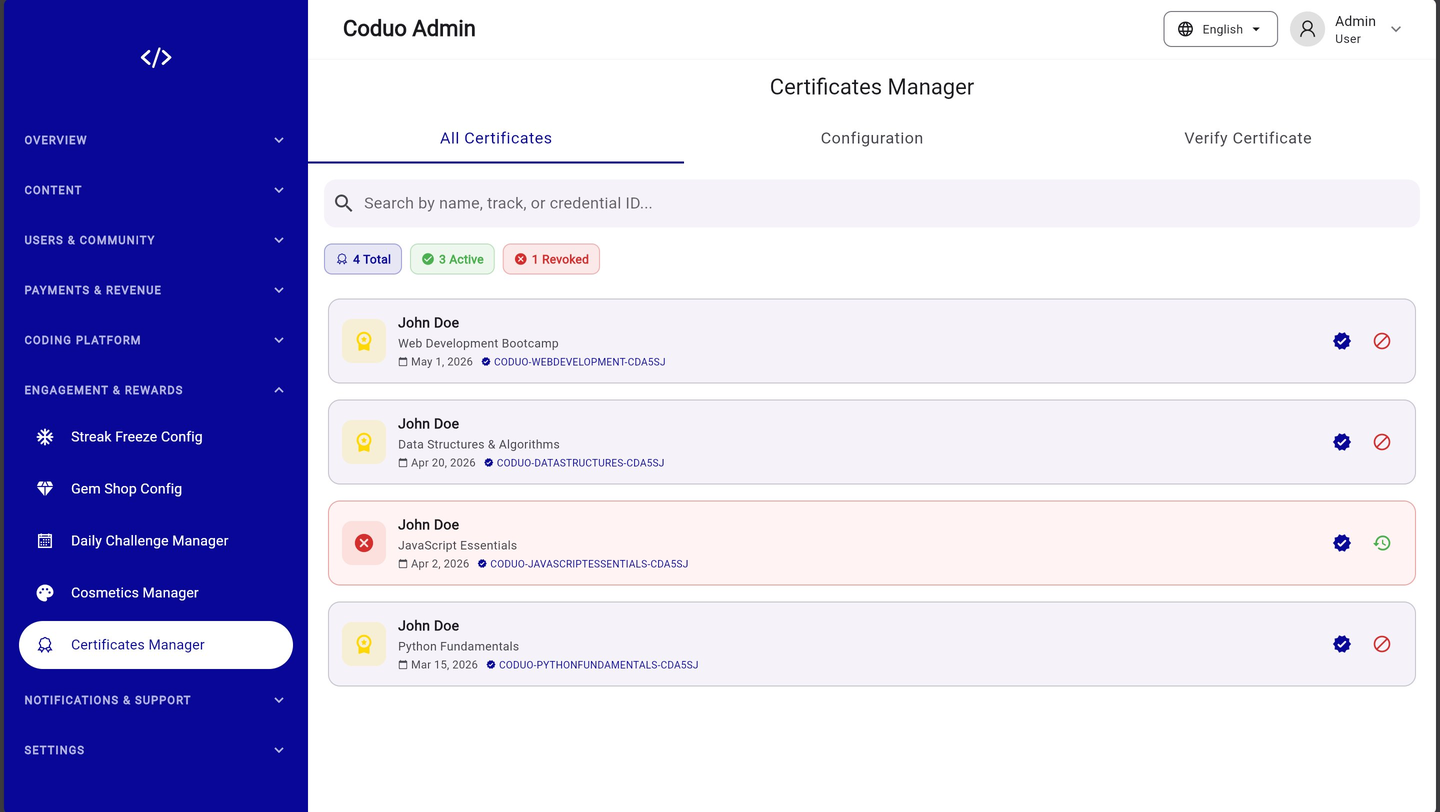Viewport: 1440px width, 812px height.
Task: Click the certificate search input field
Action: (x=872, y=203)
